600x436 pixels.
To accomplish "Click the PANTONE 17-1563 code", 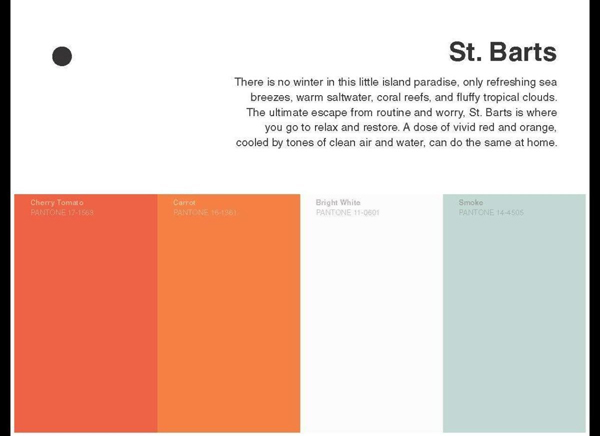I will point(62,213).
